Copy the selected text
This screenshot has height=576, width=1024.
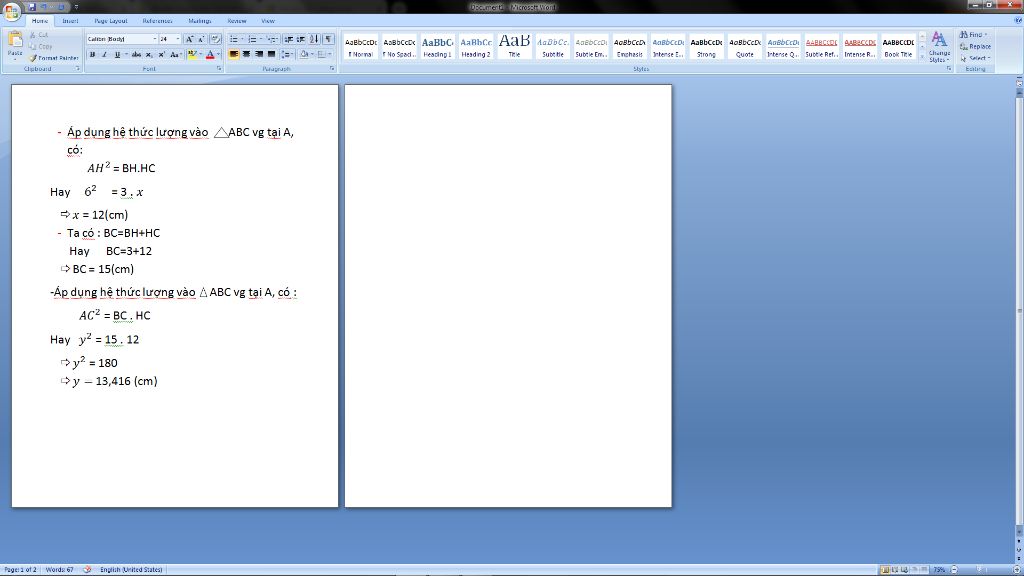point(40,46)
